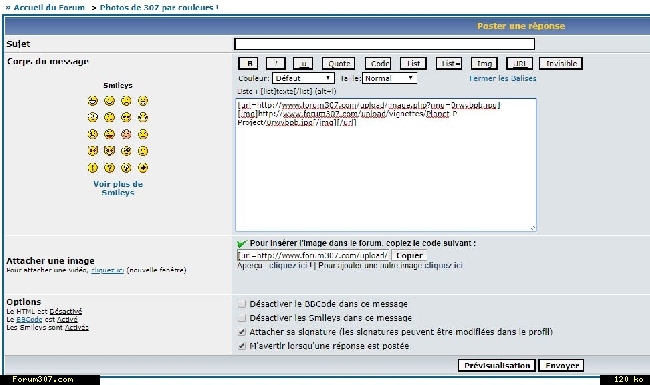Viewport: 650px width, 385px height.
Task: Insert the sunglasses cool smiley
Action: pyautogui.click(x=126, y=118)
